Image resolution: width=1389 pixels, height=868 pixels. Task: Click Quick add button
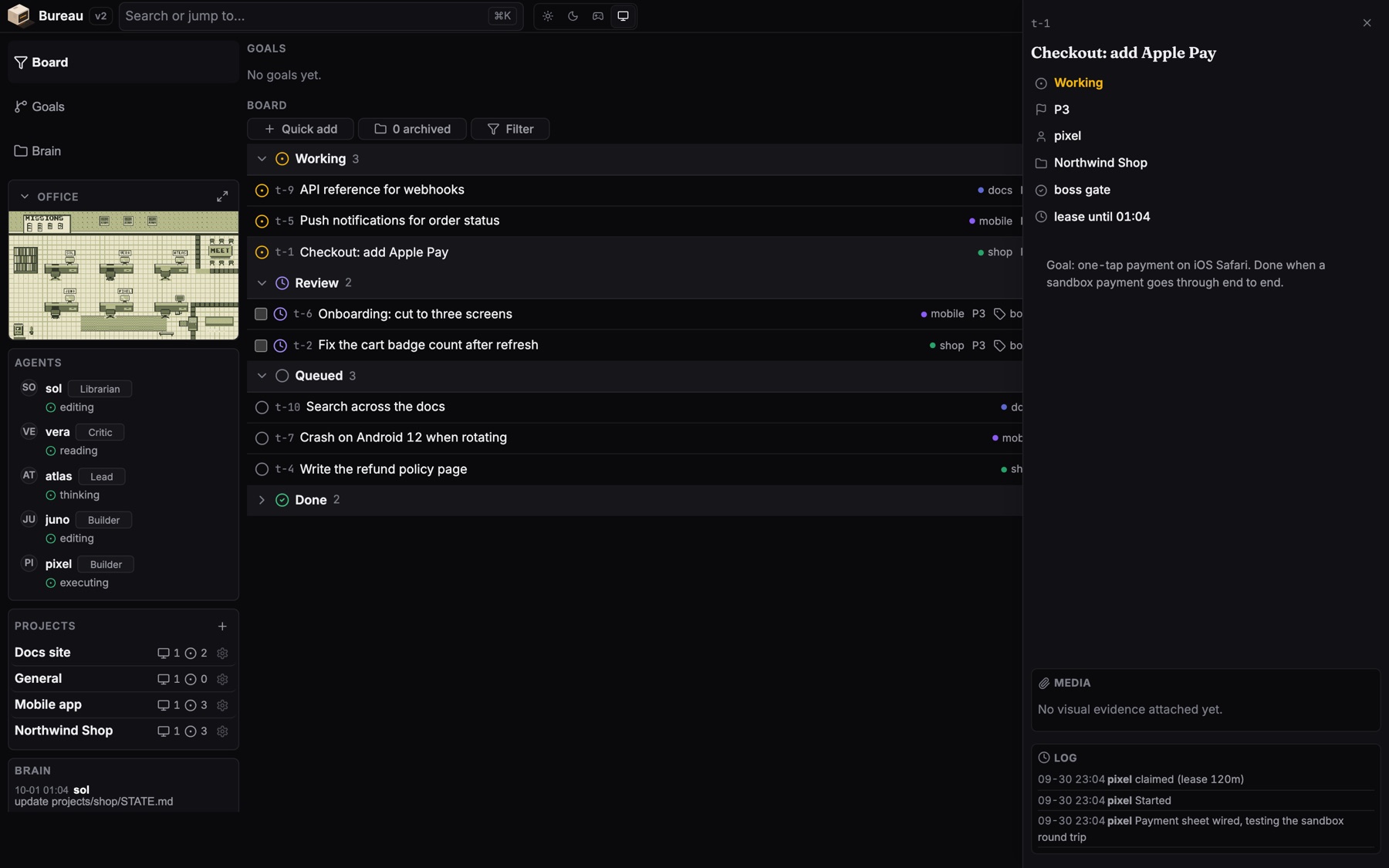(300, 129)
